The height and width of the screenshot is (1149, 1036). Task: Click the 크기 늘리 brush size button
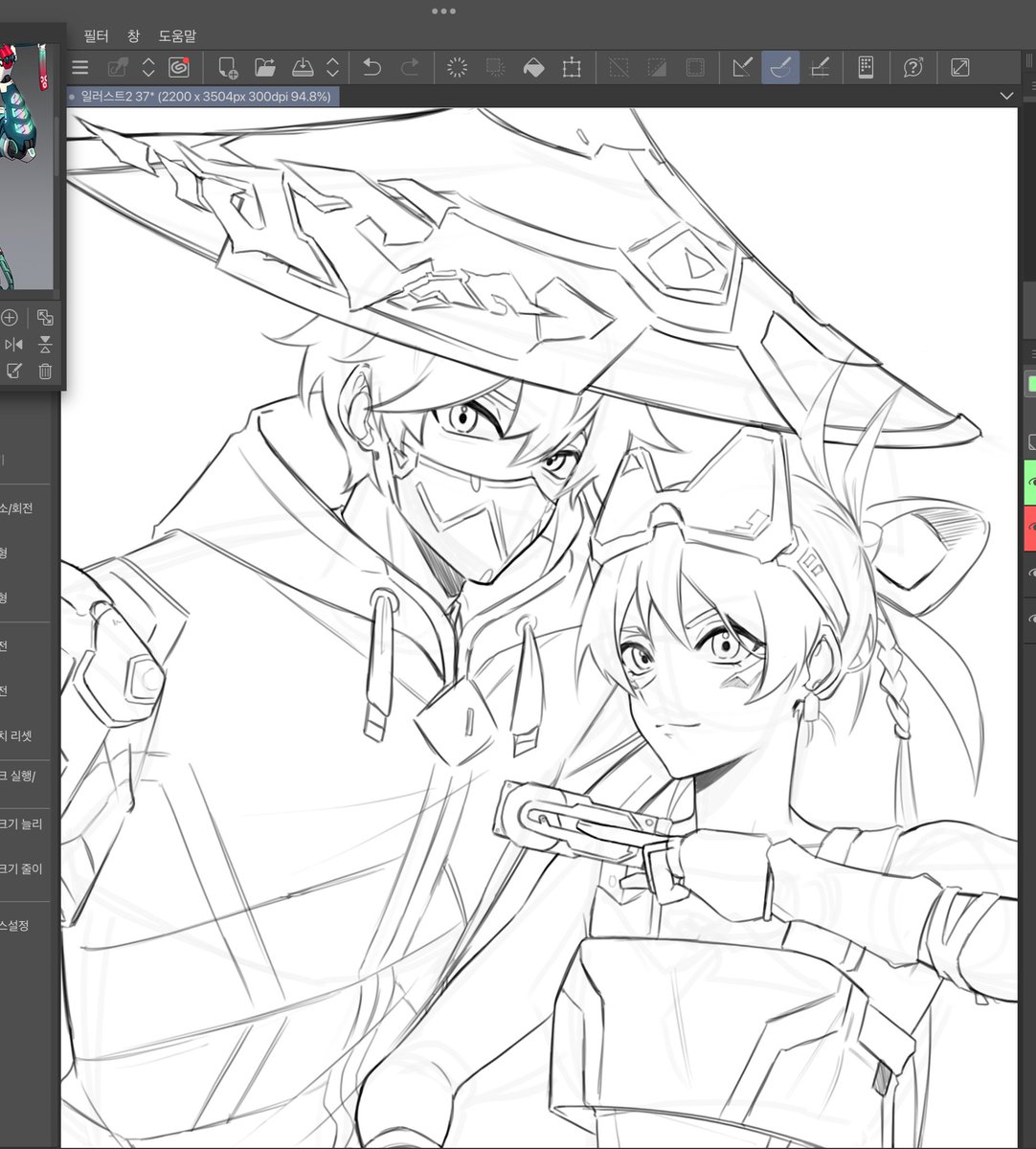pyautogui.click(x=21, y=823)
